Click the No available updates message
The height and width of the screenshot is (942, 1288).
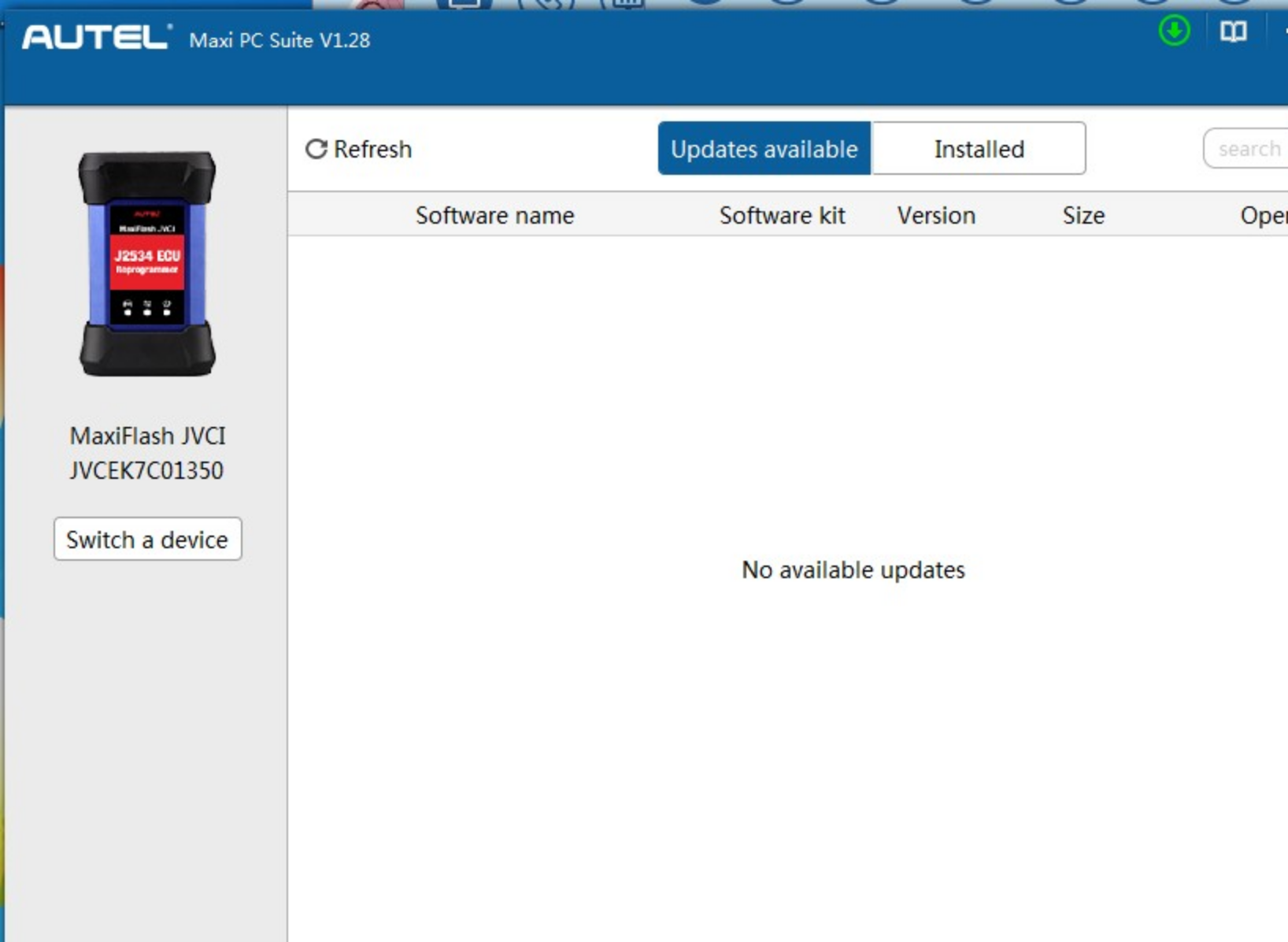(x=853, y=569)
